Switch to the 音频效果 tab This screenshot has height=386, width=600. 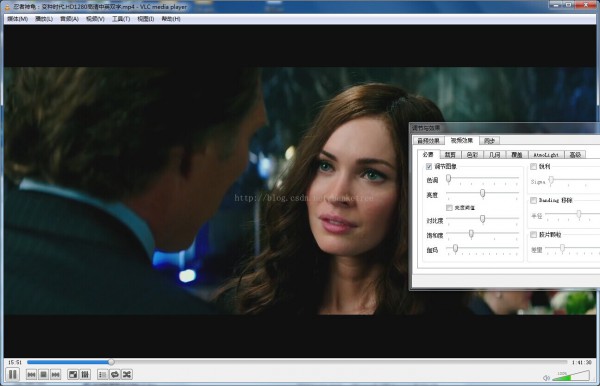coord(429,140)
